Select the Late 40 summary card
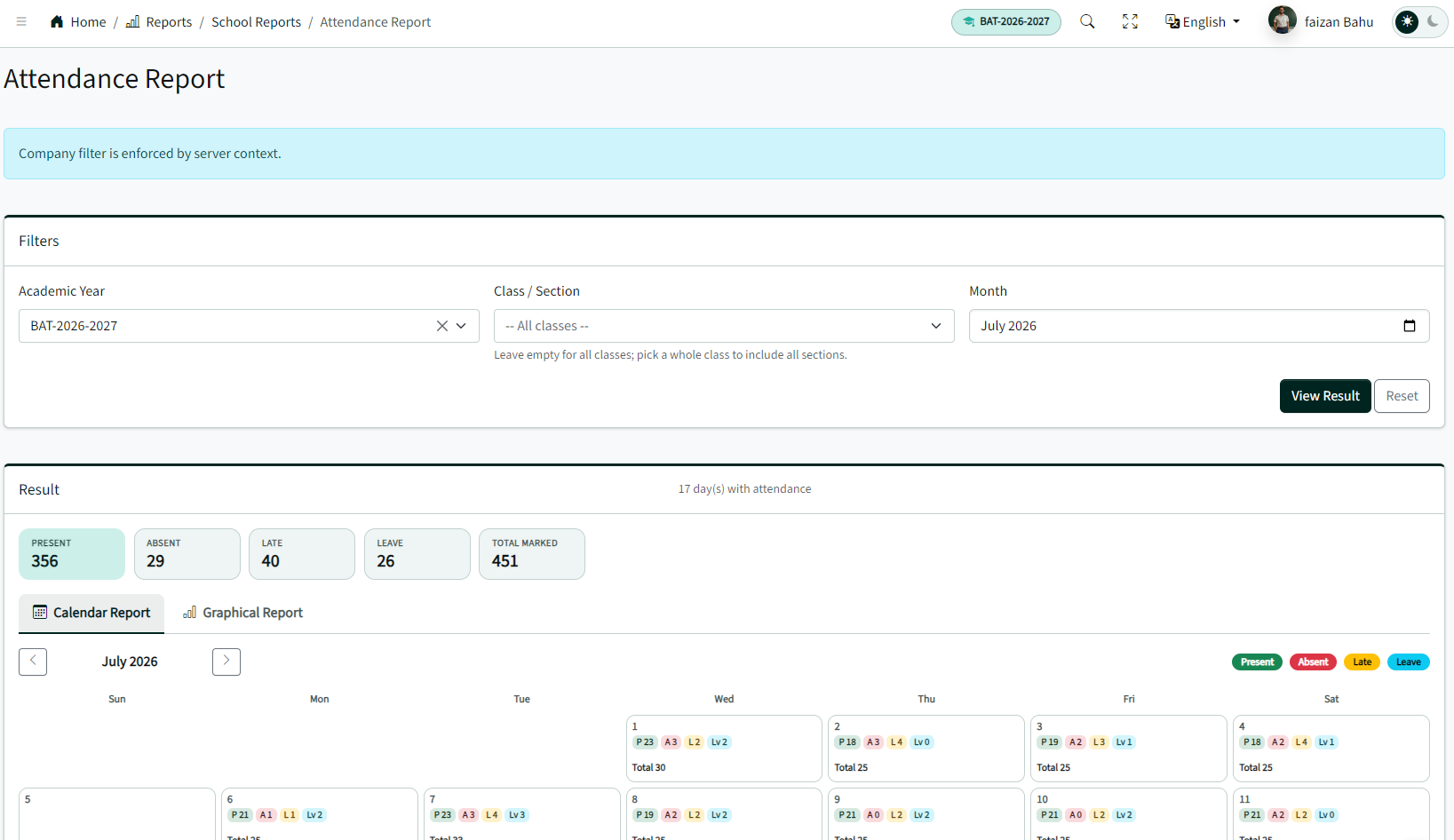 (302, 554)
